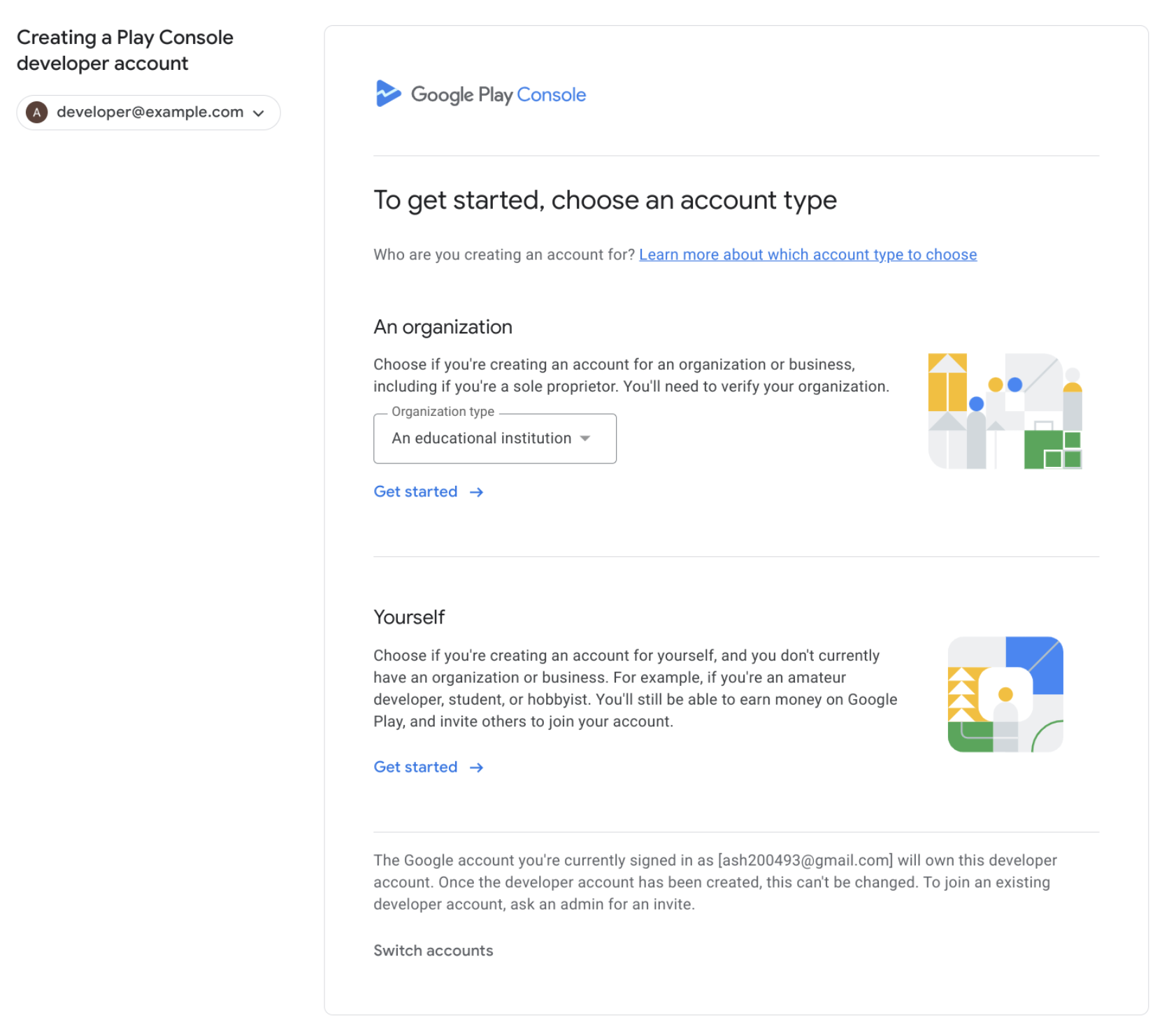Open the Organization type dropdown

494,438
